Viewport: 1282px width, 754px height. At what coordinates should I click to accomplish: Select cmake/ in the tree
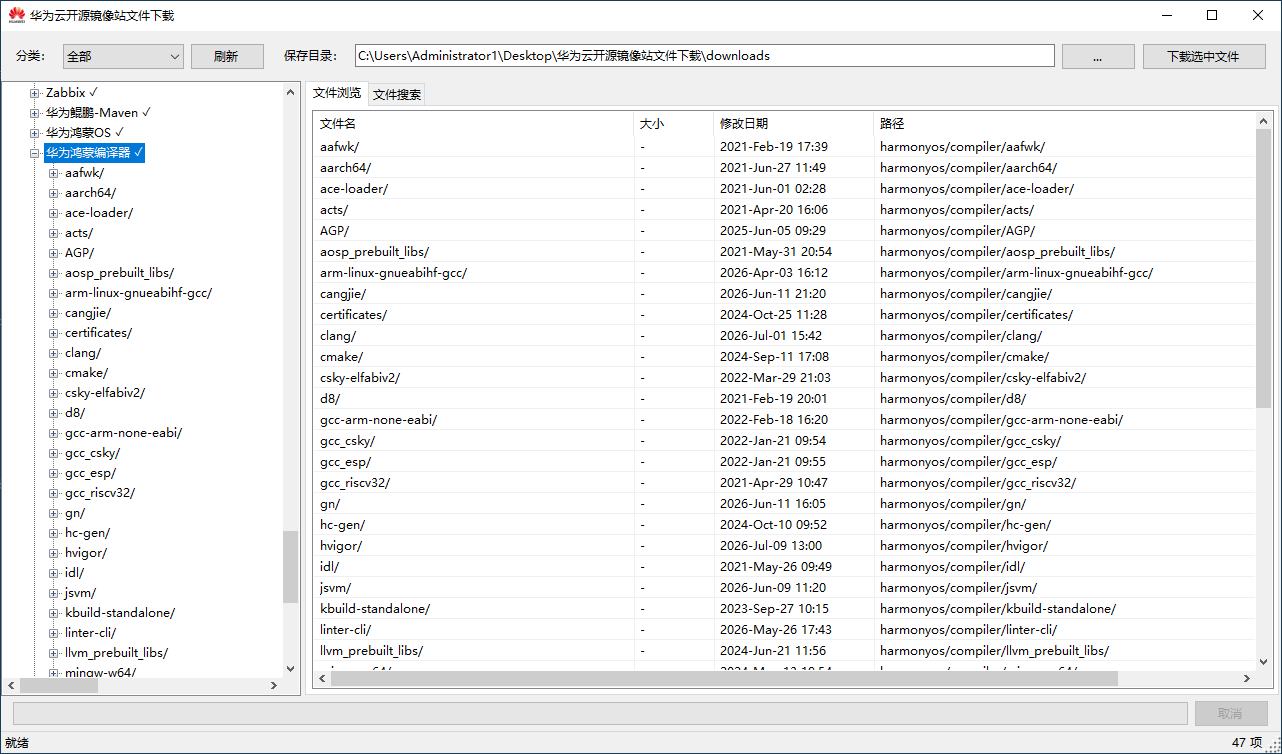pos(86,373)
